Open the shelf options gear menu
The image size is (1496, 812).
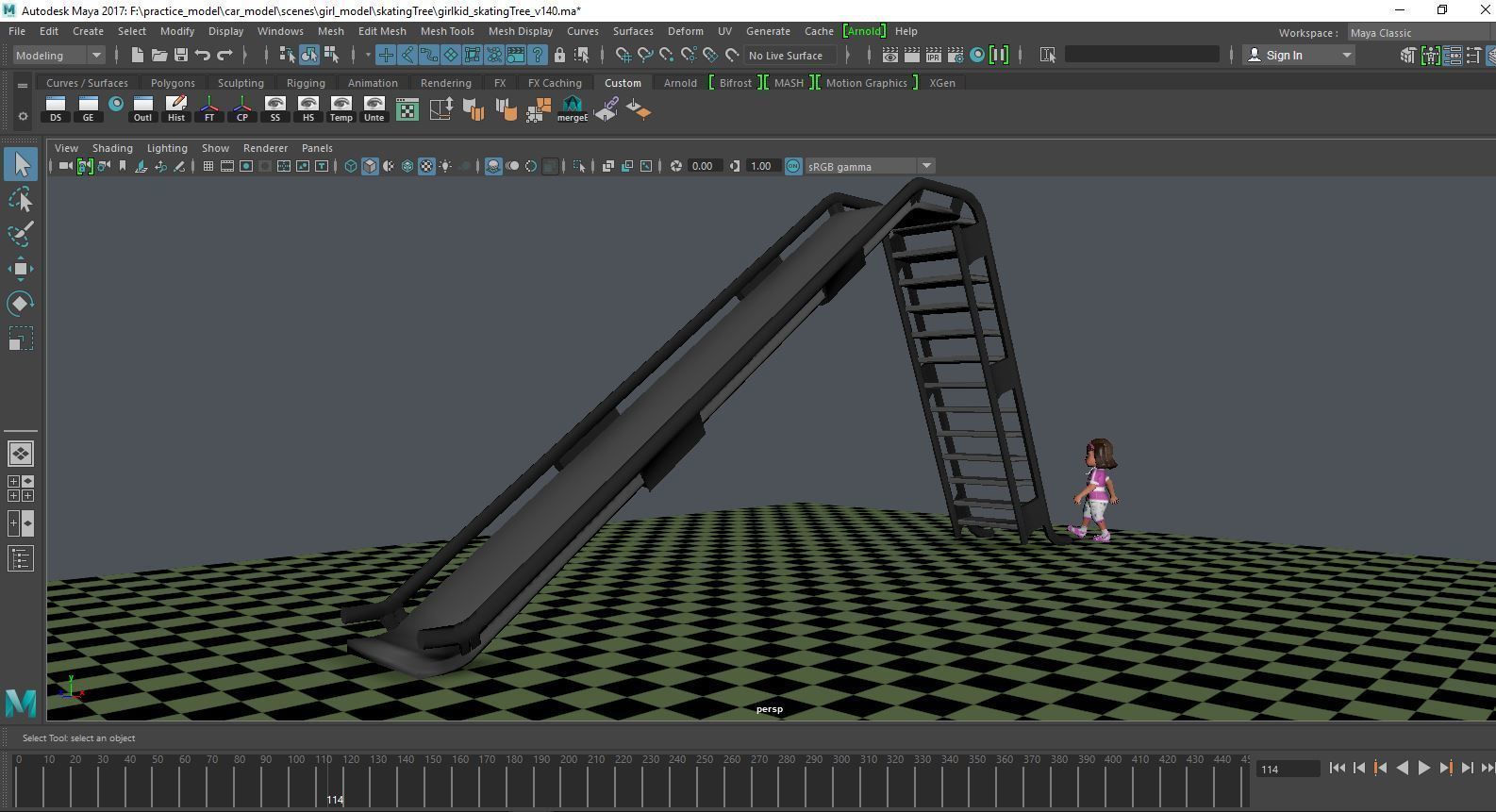(23, 116)
